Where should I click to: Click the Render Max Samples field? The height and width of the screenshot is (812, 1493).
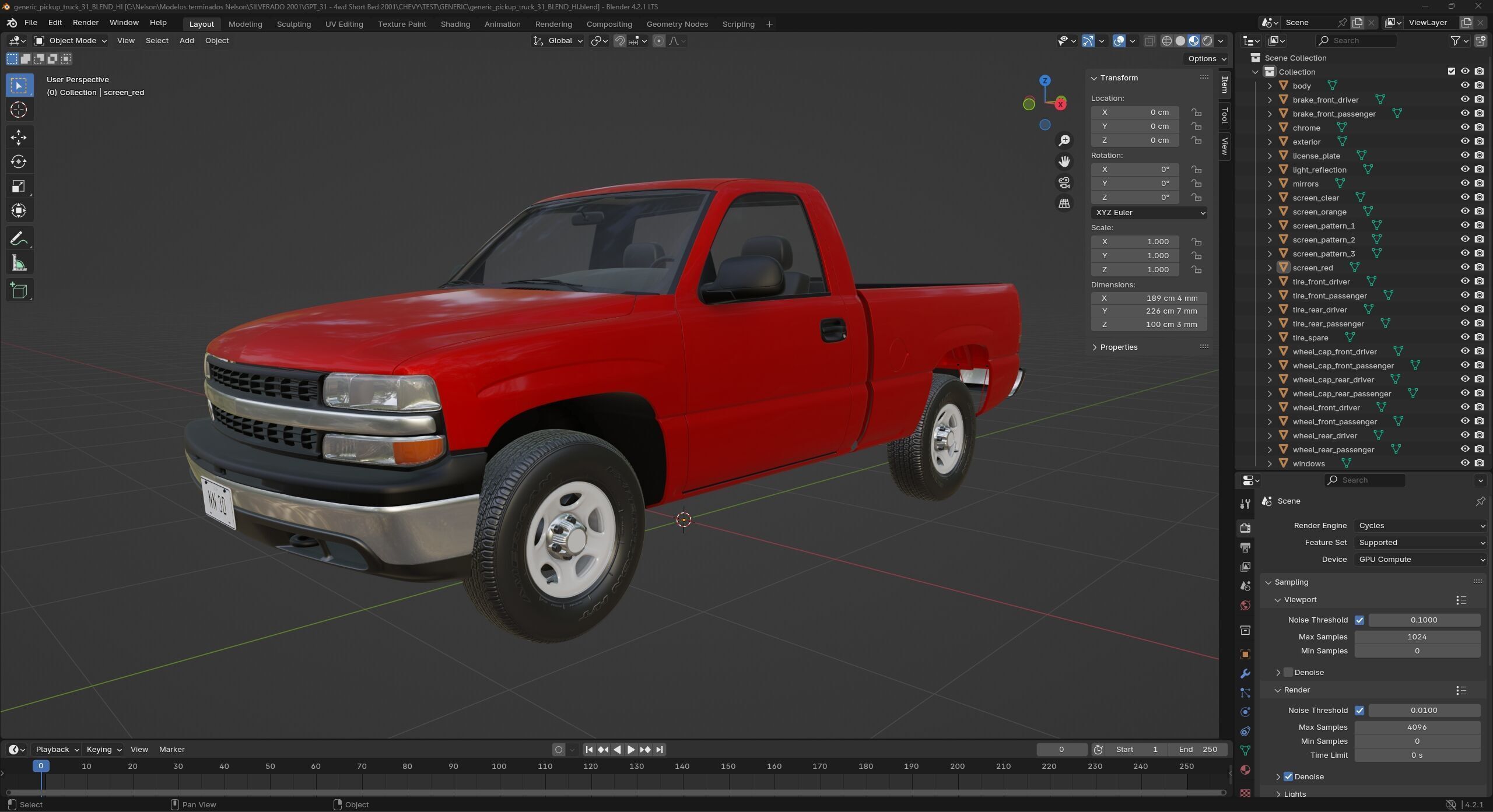(1417, 727)
